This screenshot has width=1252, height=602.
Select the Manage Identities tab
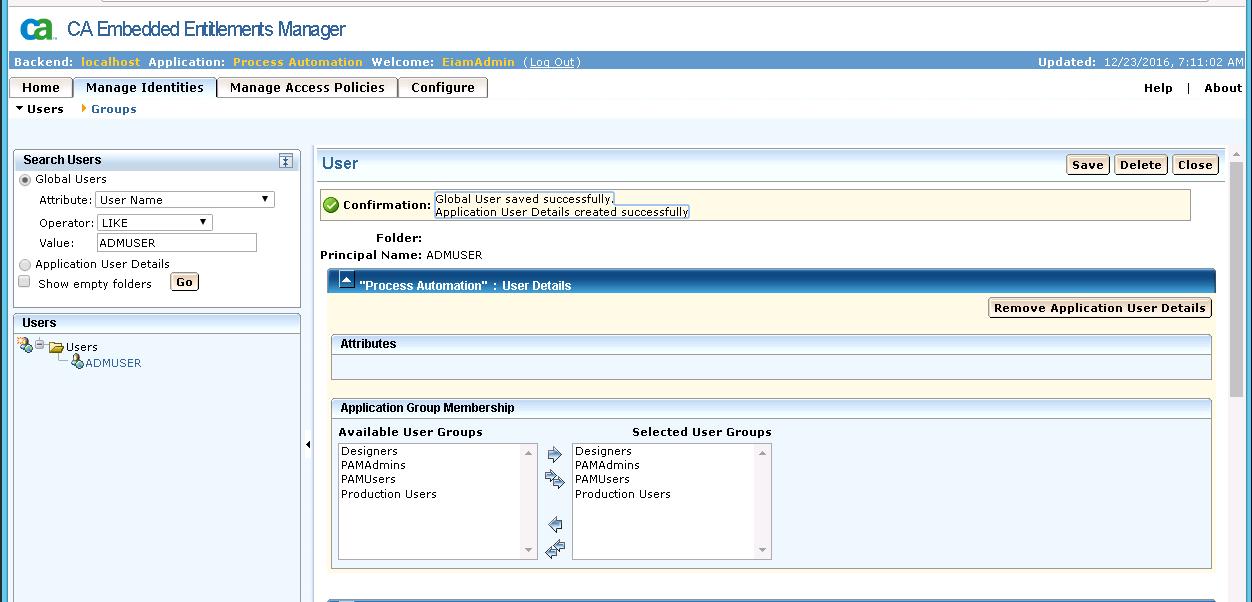pos(145,88)
